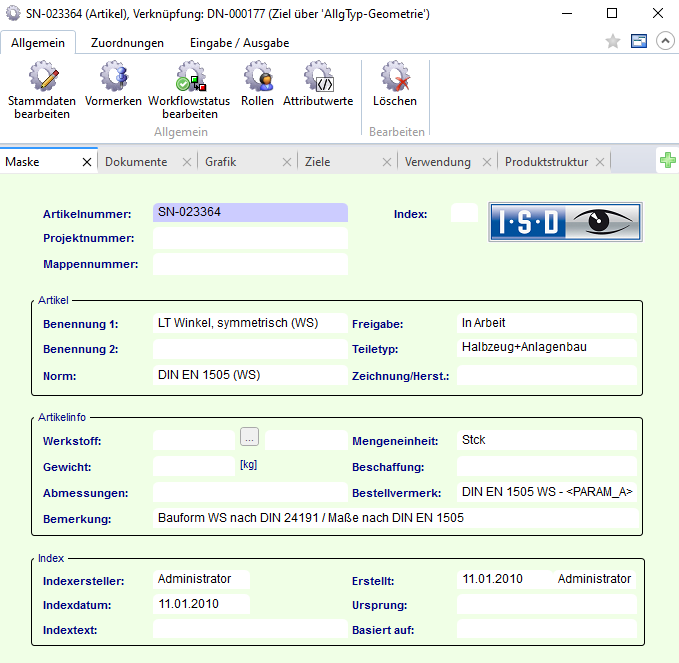Click the window layout icon beside star
The height and width of the screenshot is (663, 679).
point(639,42)
